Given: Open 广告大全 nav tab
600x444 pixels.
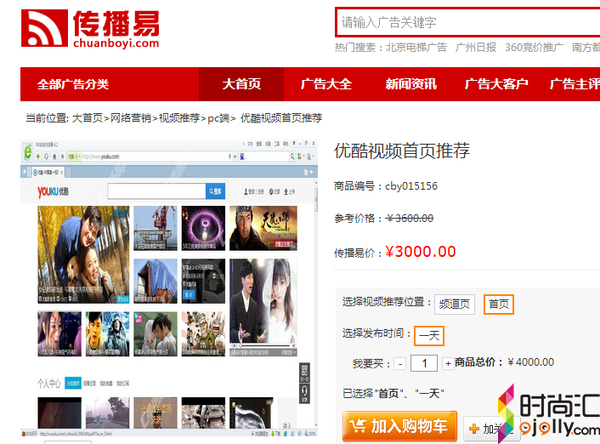Looking at the screenshot, I should [326, 84].
